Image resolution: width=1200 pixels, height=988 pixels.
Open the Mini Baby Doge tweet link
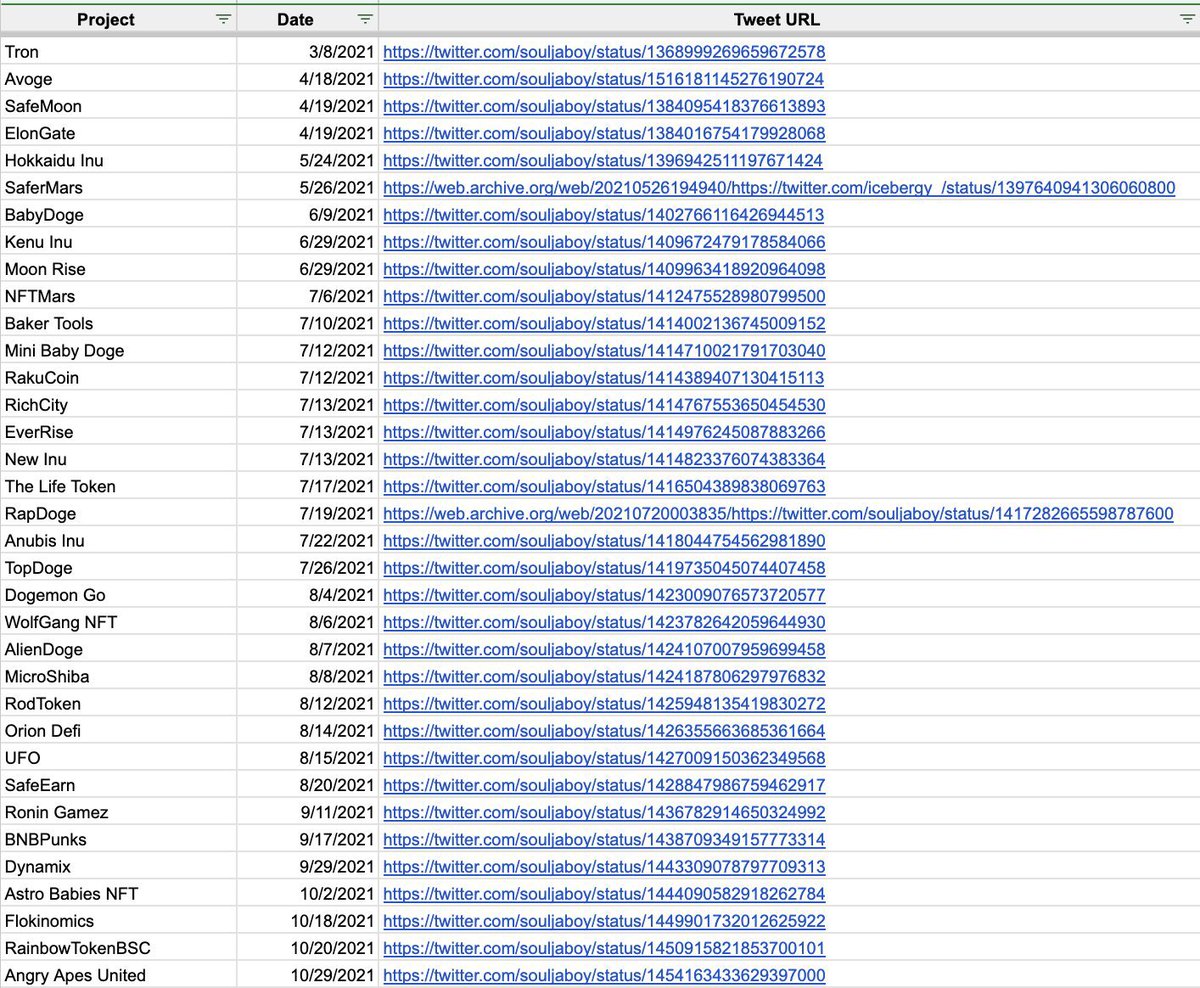(604, 350)
